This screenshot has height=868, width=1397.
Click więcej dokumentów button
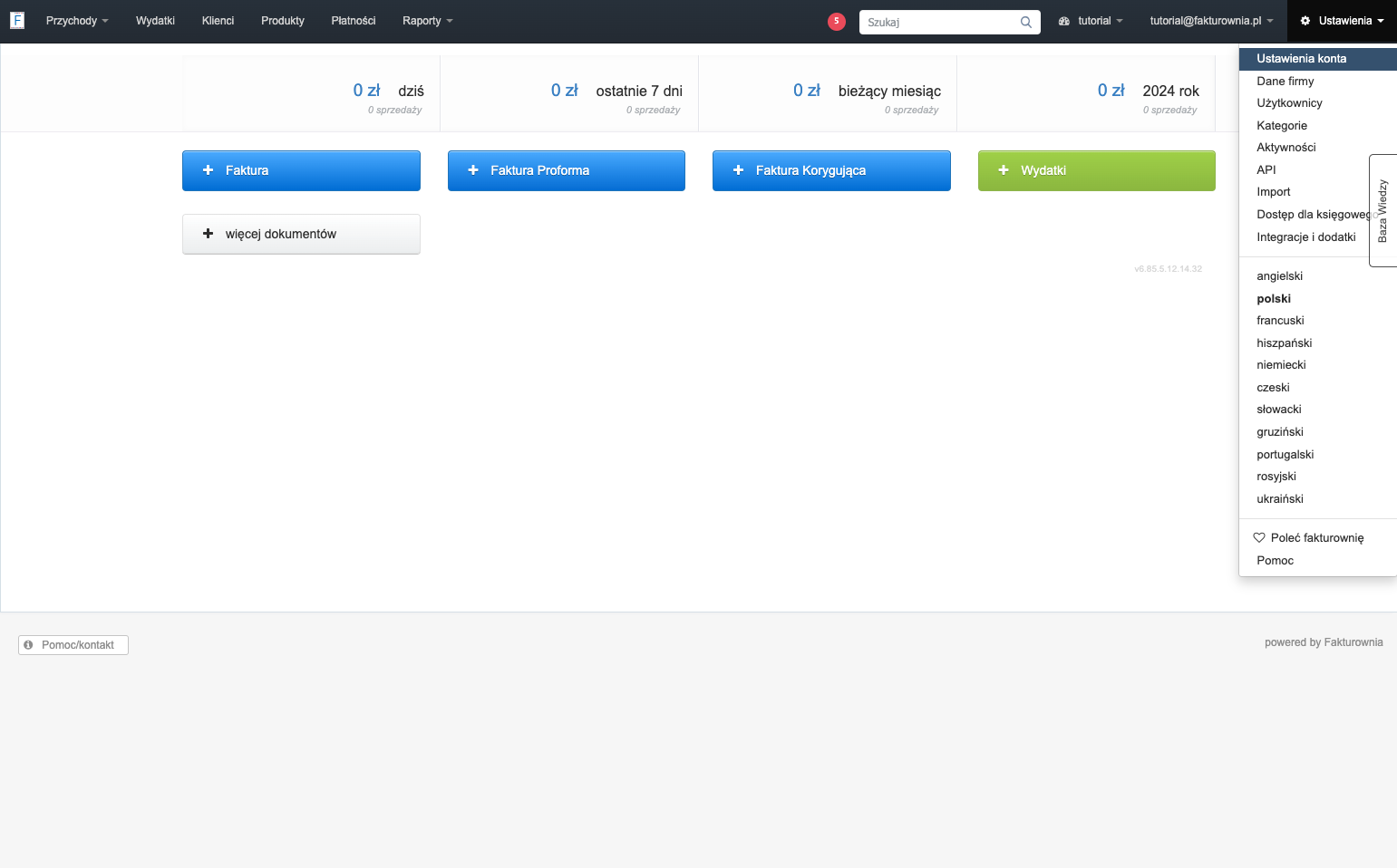coord(301,234)
